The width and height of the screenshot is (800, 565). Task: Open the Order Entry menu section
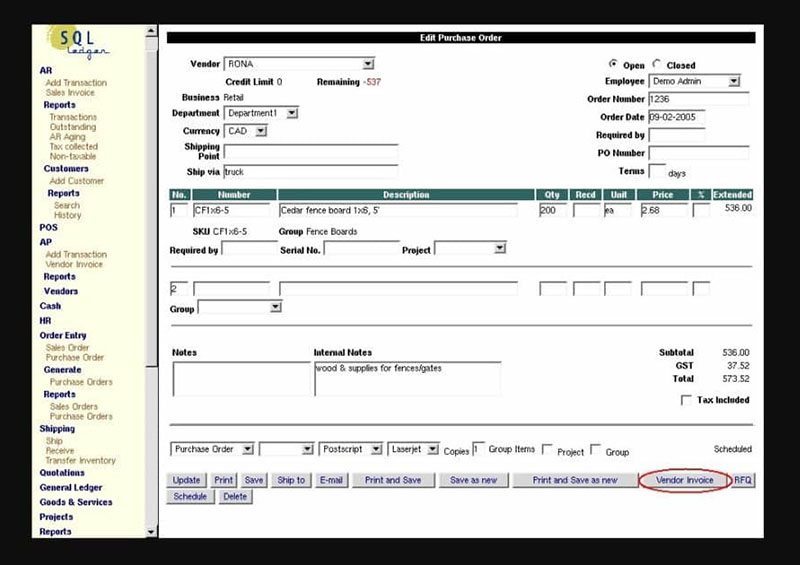pyautogui.click(x=63, y=335)
